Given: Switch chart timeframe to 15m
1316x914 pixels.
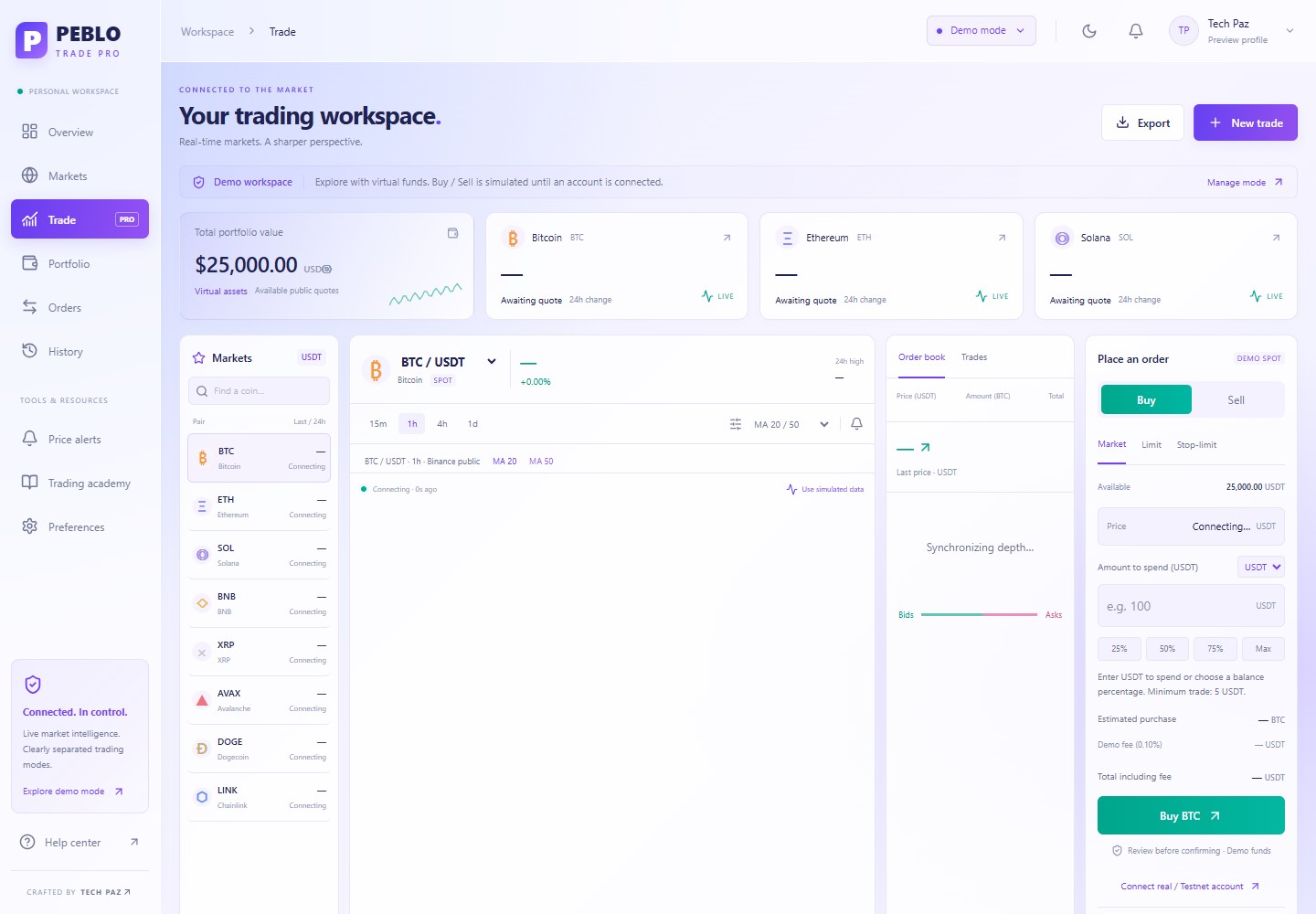Looking at the screenshot, I should pos(378,424).
